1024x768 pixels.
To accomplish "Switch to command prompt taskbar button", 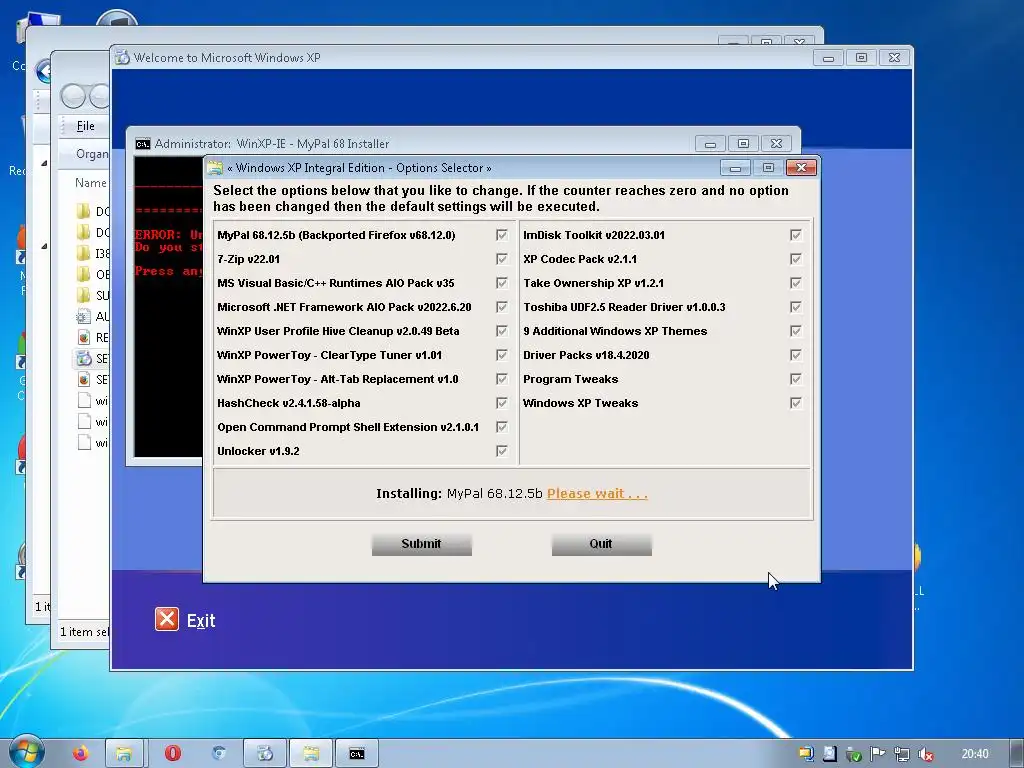I will [357, 754].
